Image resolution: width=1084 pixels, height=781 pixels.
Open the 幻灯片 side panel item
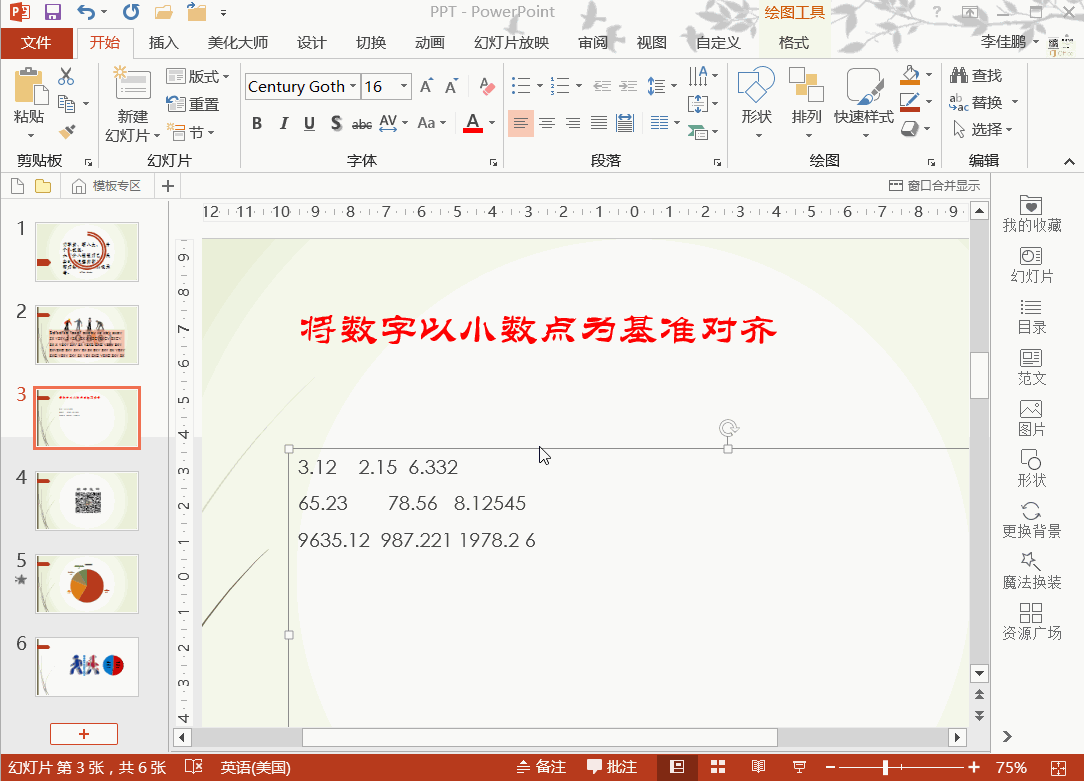click(1031, 265)
